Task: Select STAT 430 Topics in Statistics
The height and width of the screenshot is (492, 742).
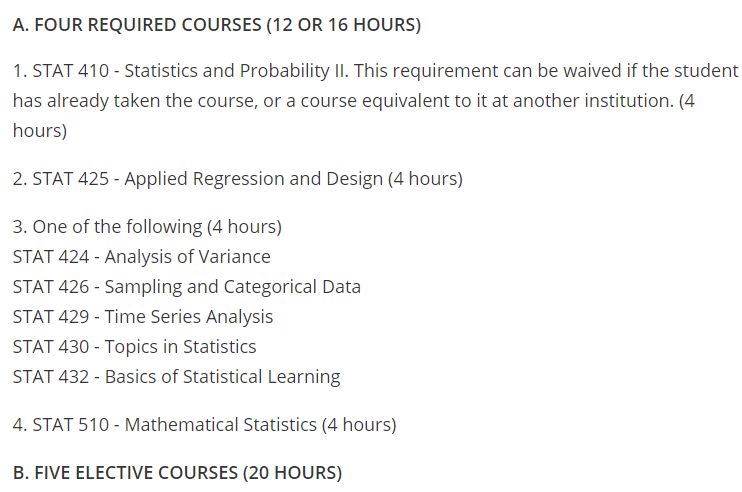Action: coord(134,347)
